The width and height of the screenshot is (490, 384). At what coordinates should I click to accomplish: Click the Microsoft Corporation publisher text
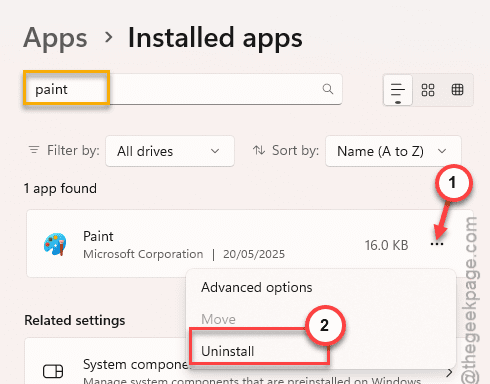(143, 254)
